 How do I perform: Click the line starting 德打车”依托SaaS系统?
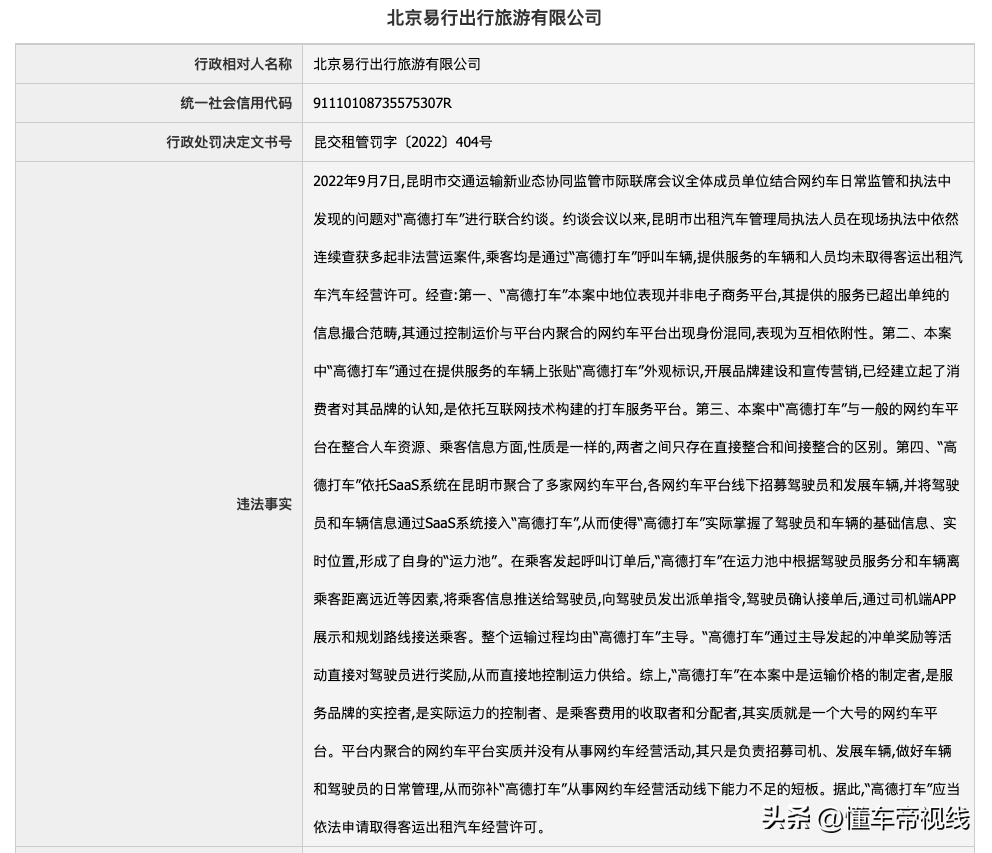click(636, 485)
